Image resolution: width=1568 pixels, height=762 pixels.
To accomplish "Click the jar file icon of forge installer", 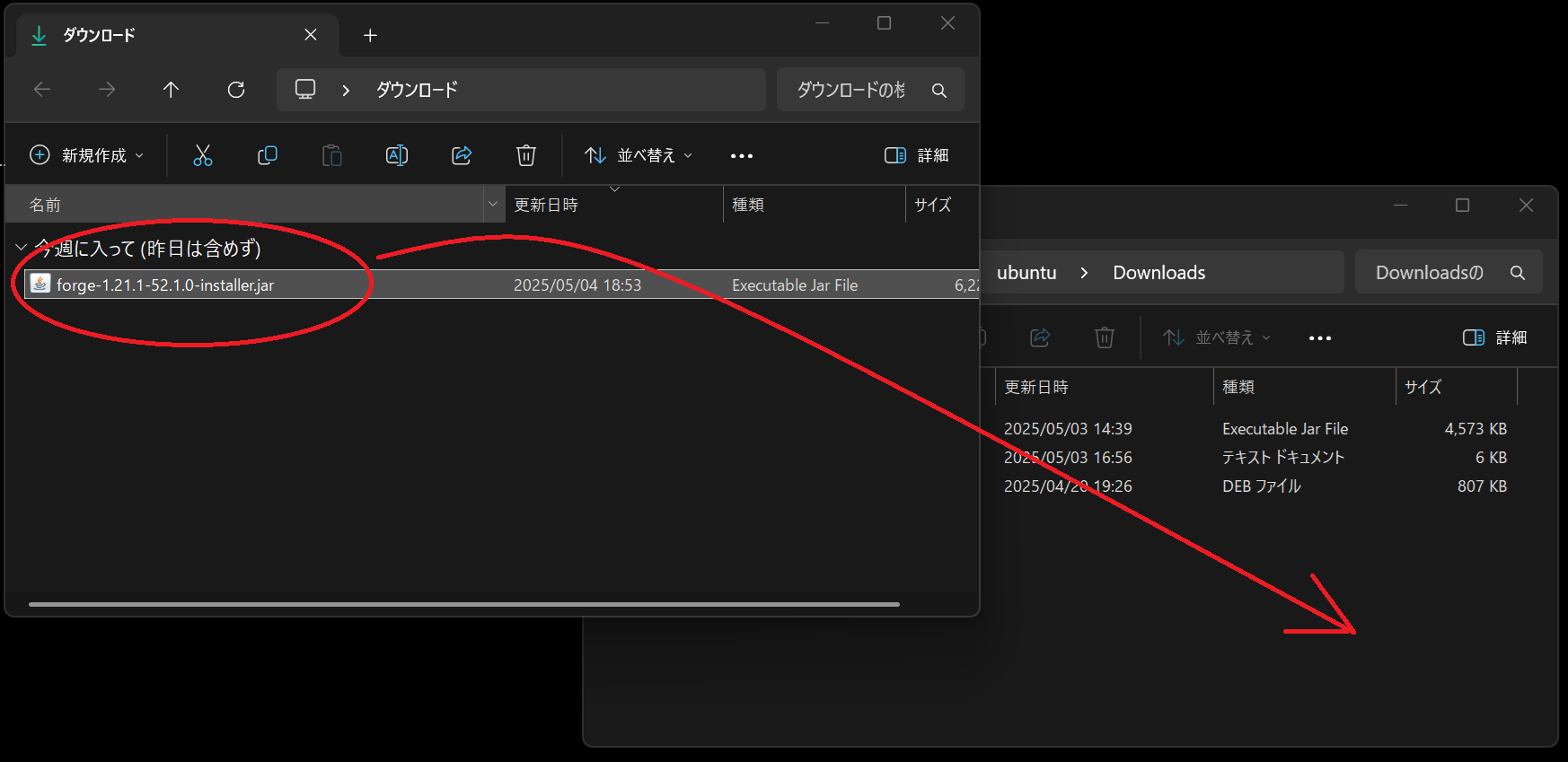I will tap(40, 284).
